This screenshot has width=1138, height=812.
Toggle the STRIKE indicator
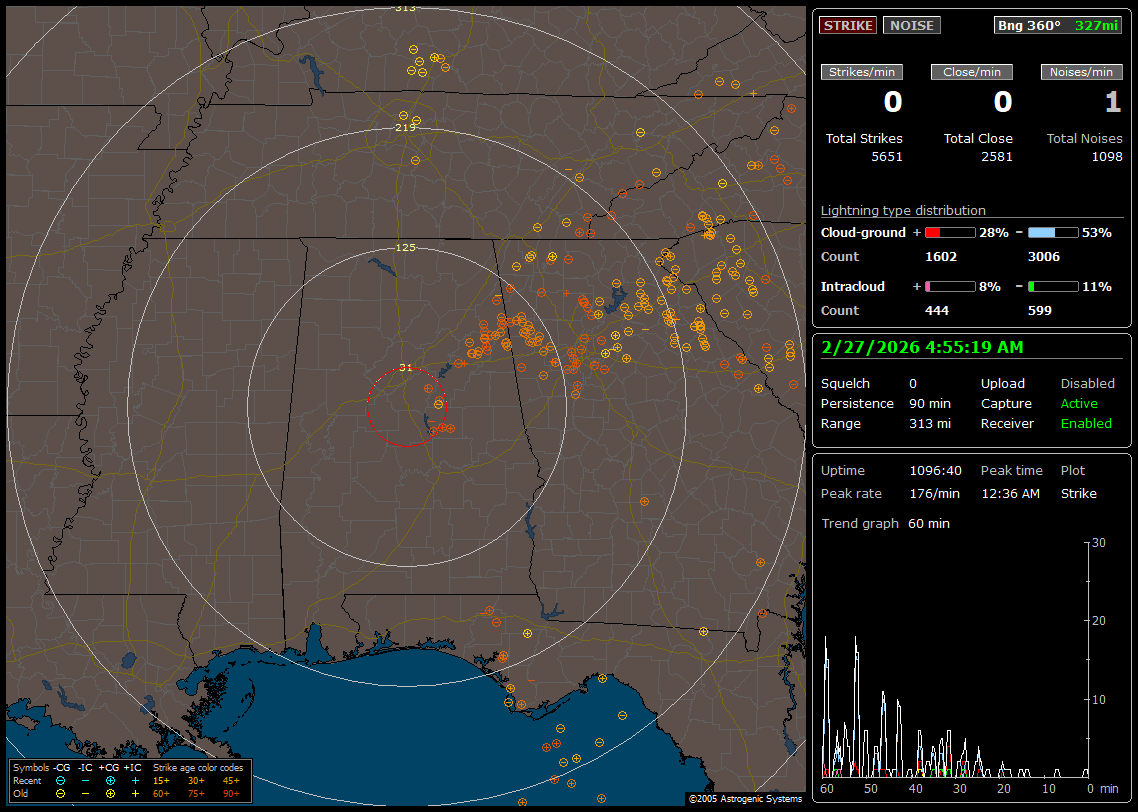(x=848, y=25)
